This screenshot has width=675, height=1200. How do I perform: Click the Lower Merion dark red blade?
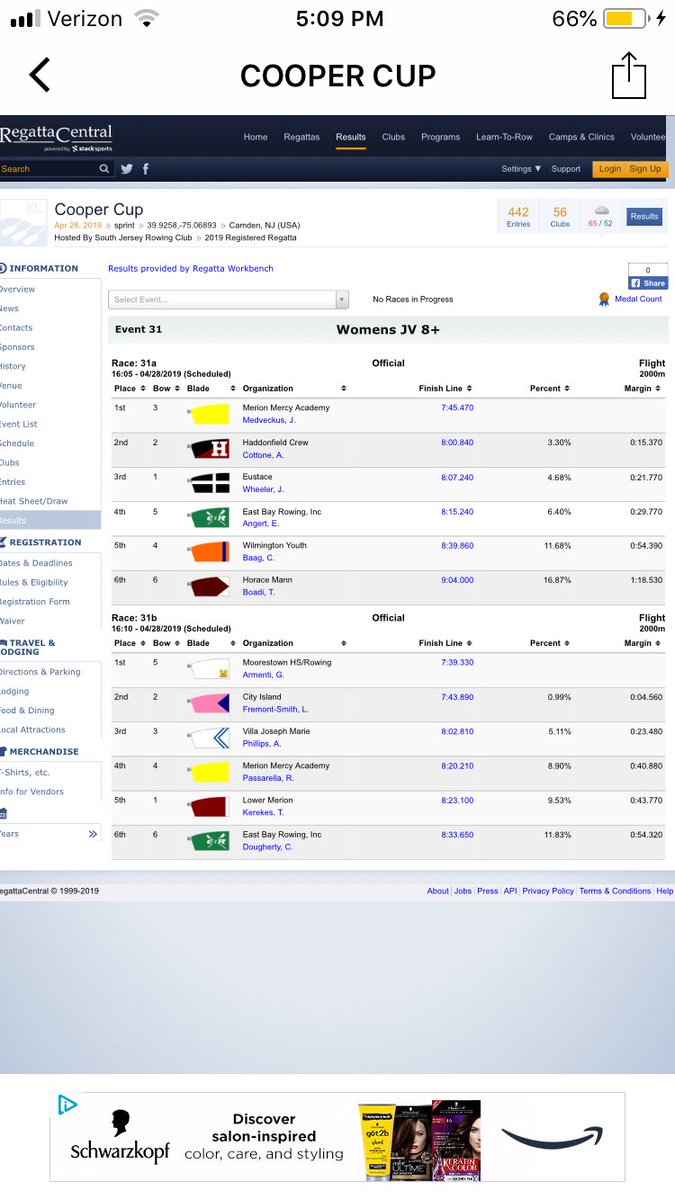(208, 806)
